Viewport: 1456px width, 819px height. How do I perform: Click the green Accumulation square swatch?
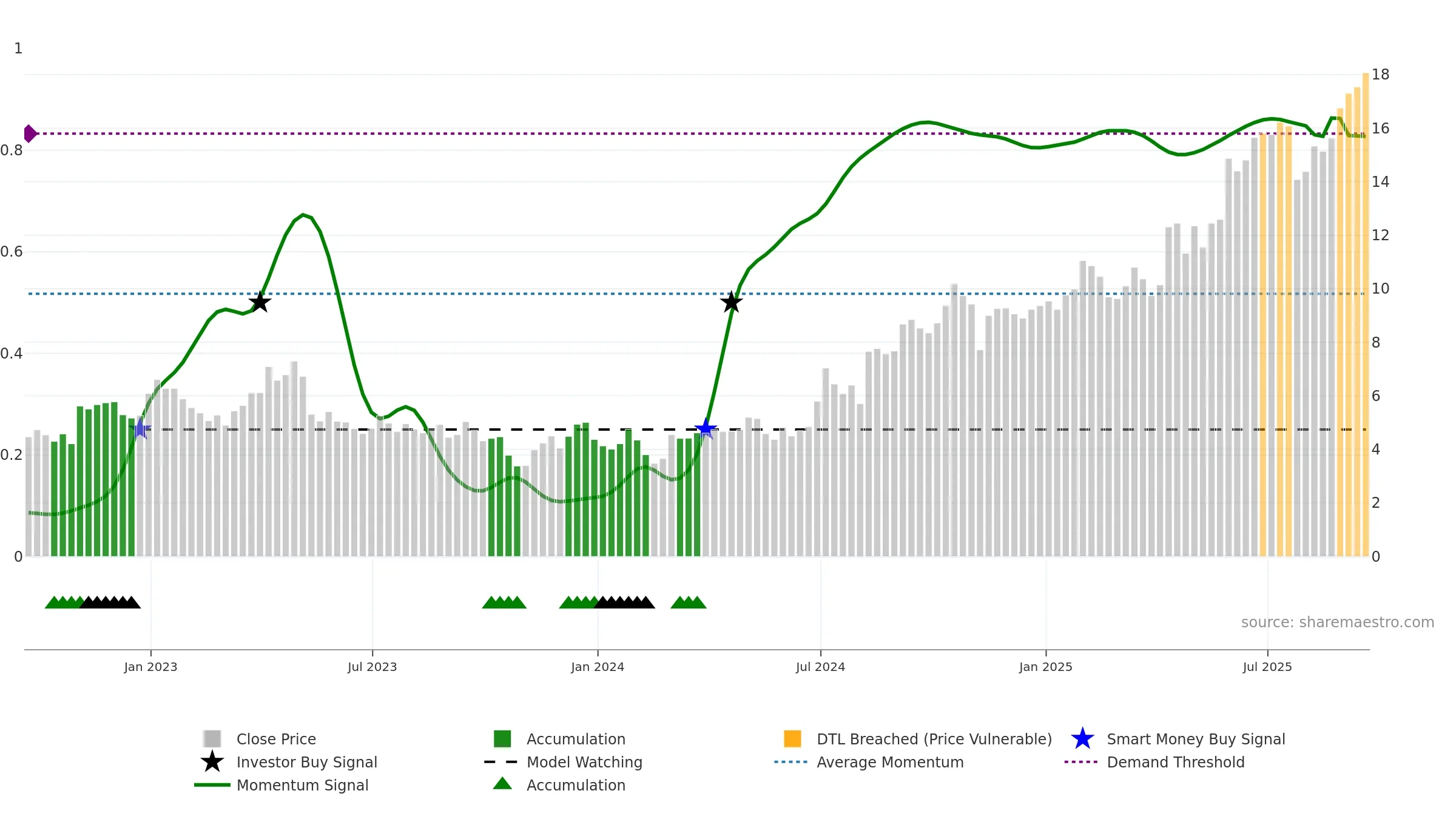(502, 739)
